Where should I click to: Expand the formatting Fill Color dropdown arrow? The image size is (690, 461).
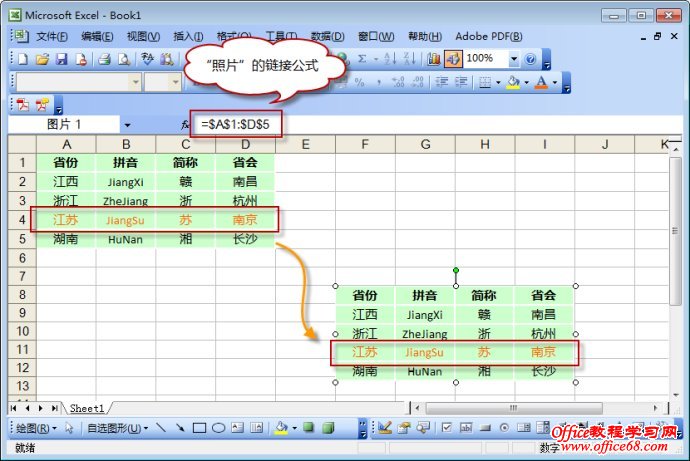coord(527,82)
